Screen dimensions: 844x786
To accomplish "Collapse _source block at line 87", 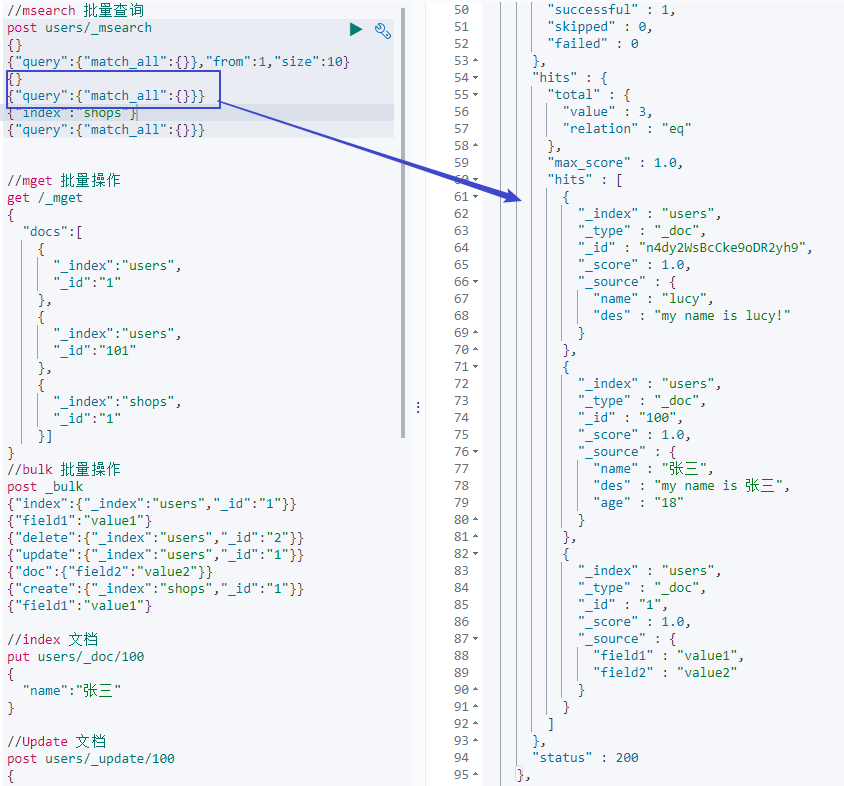I will click(475, 638).
